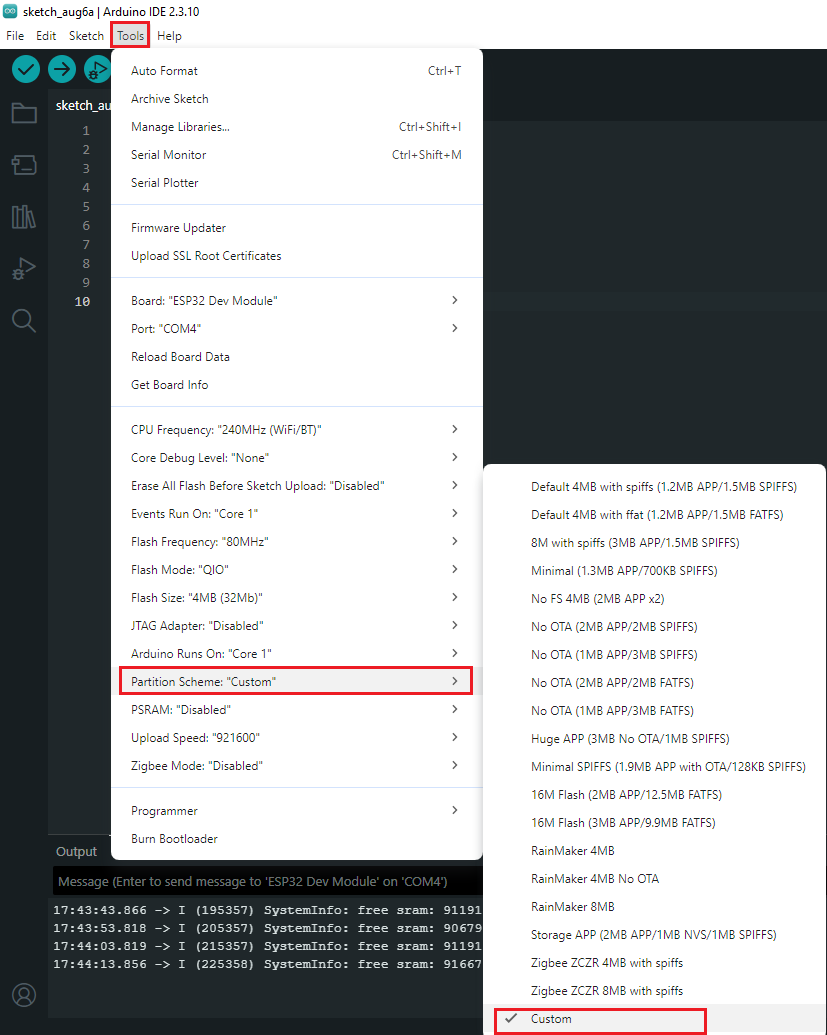Open the Search magnifier sidebar icon

pos(24,321)
